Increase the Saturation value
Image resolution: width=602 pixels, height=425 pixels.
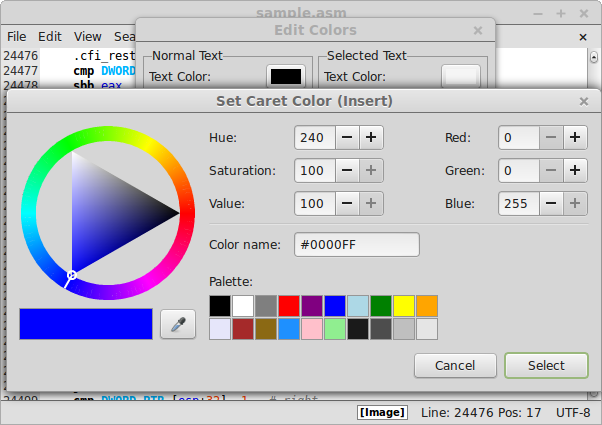click(371, 170)
